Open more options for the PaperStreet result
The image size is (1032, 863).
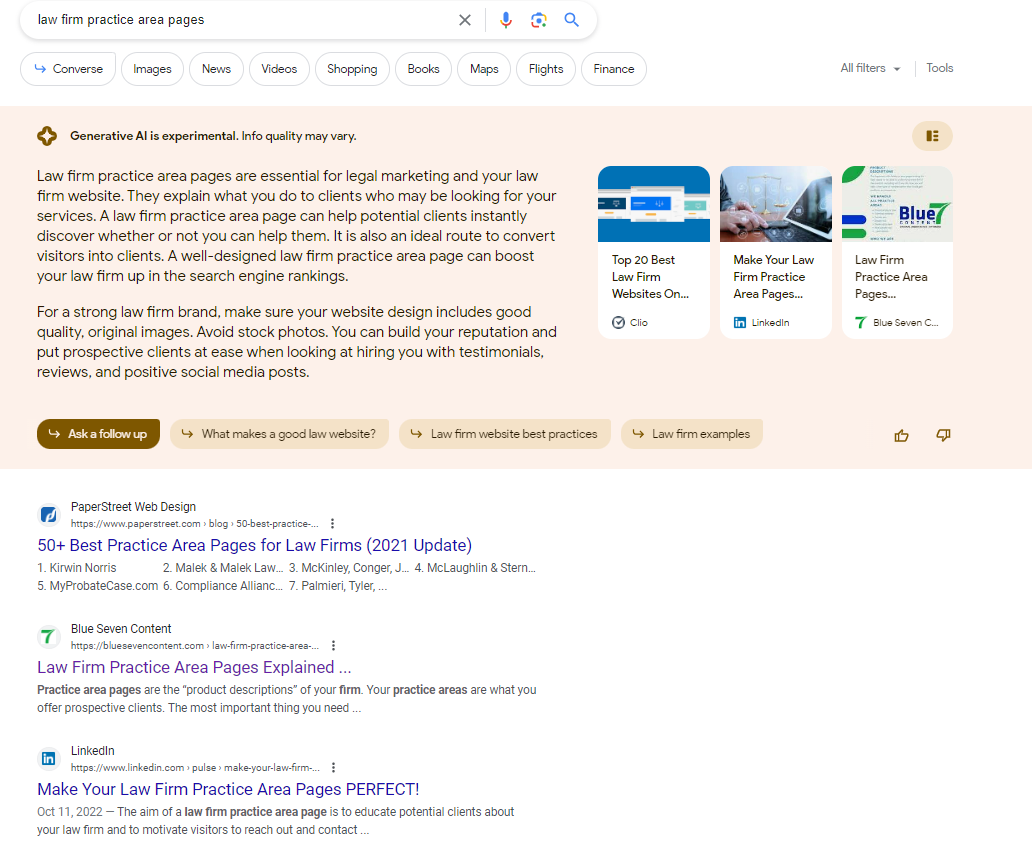pos(332,523)
